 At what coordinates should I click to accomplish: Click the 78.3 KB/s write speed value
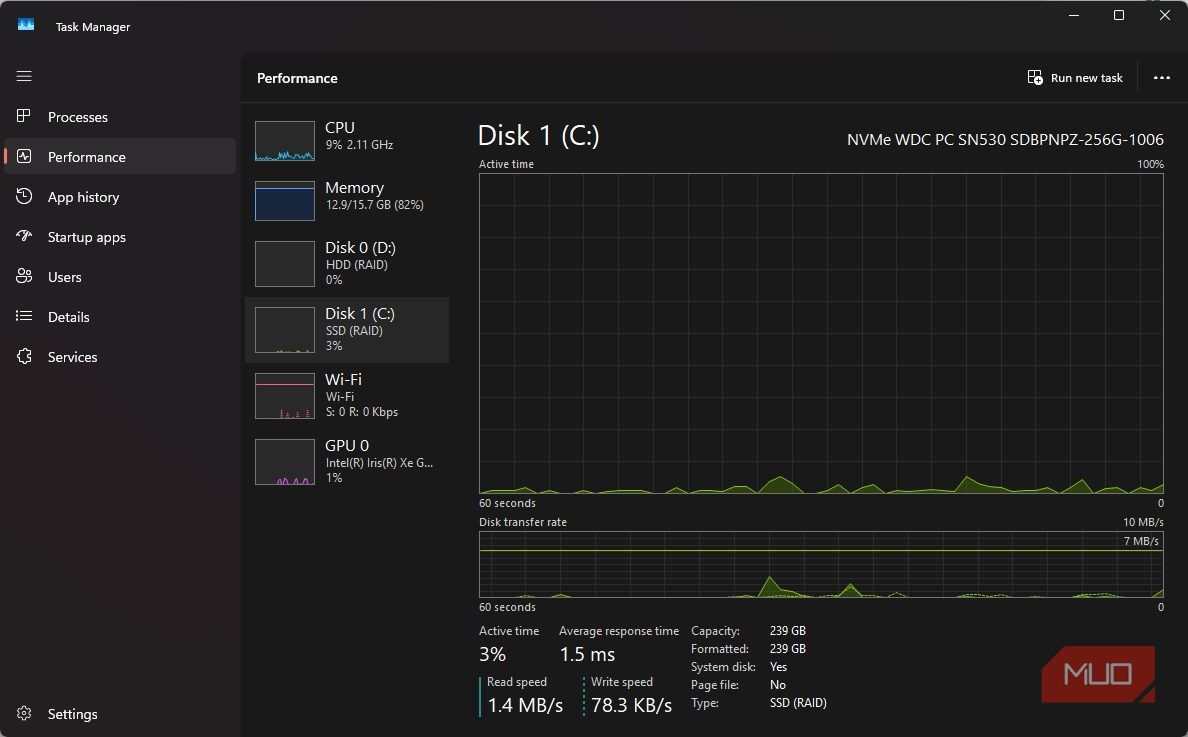click(631, 705)
